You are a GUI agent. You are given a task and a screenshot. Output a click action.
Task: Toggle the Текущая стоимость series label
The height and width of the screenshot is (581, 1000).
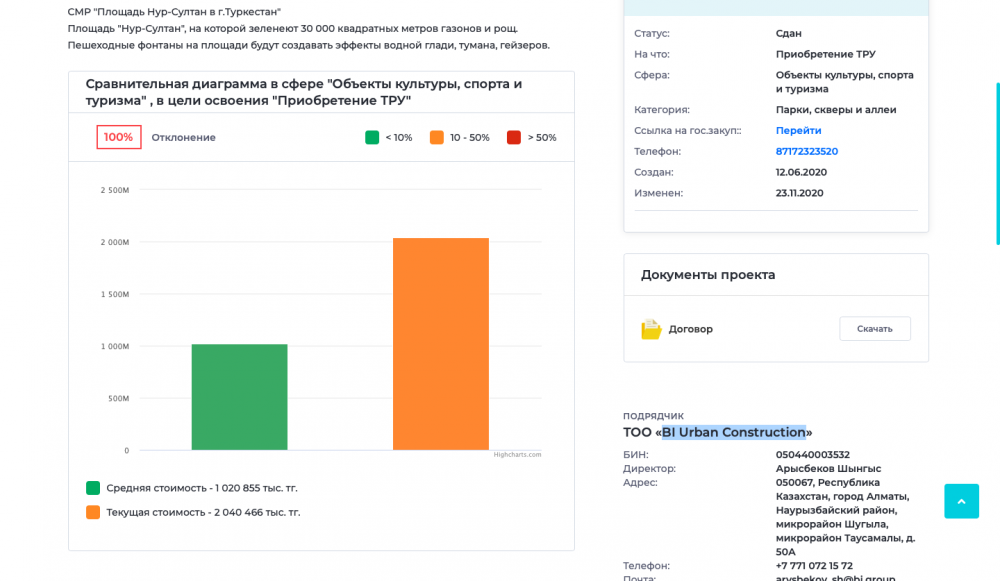(x=203, y=512)
